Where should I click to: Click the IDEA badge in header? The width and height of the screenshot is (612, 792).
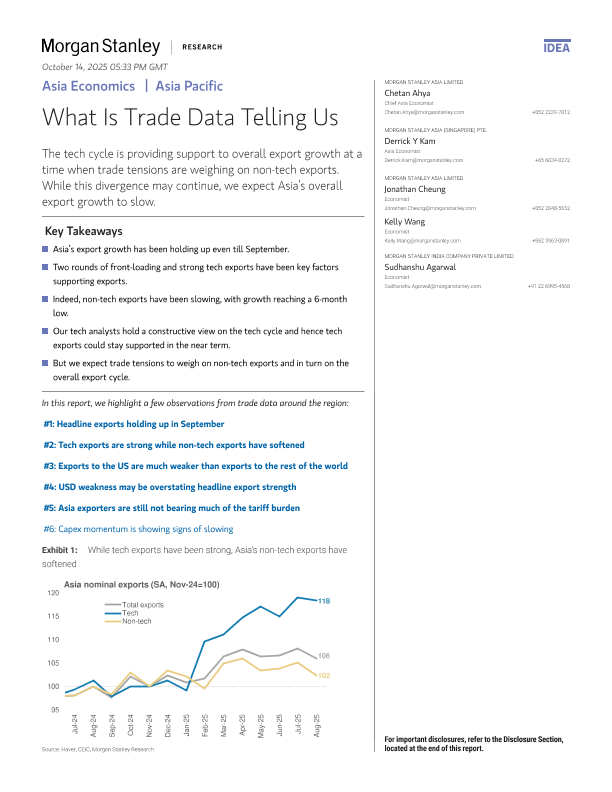(x=557, y=47)
